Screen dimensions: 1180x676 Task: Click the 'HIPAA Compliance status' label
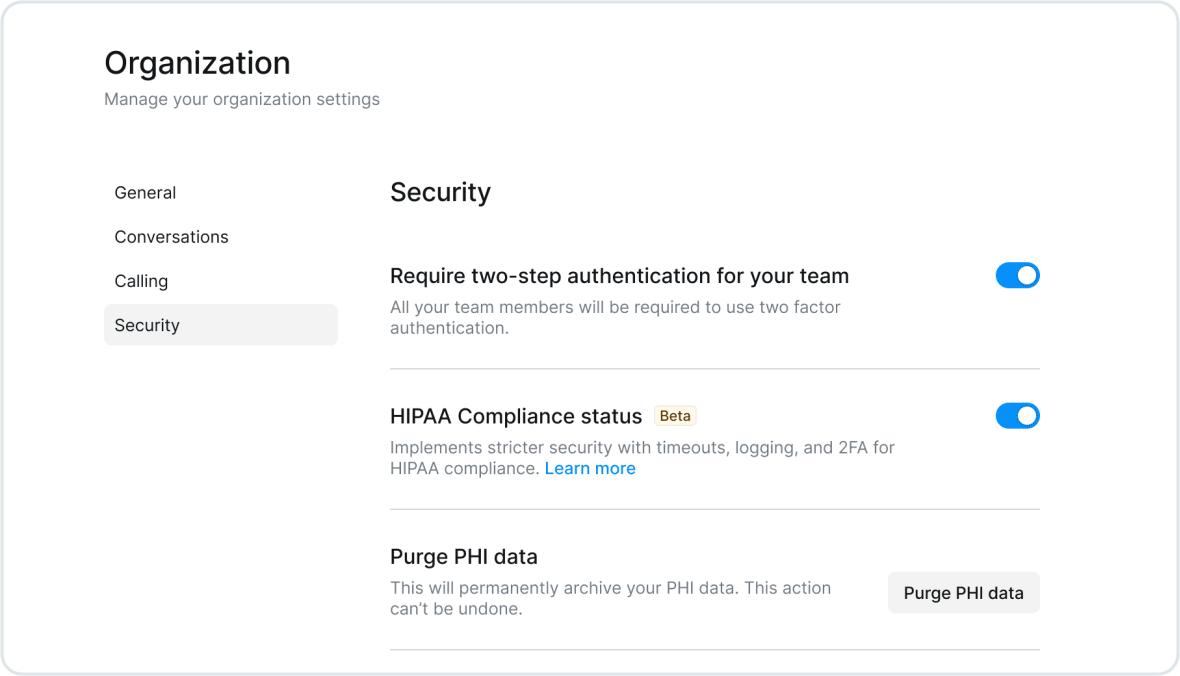pos(516,416)
